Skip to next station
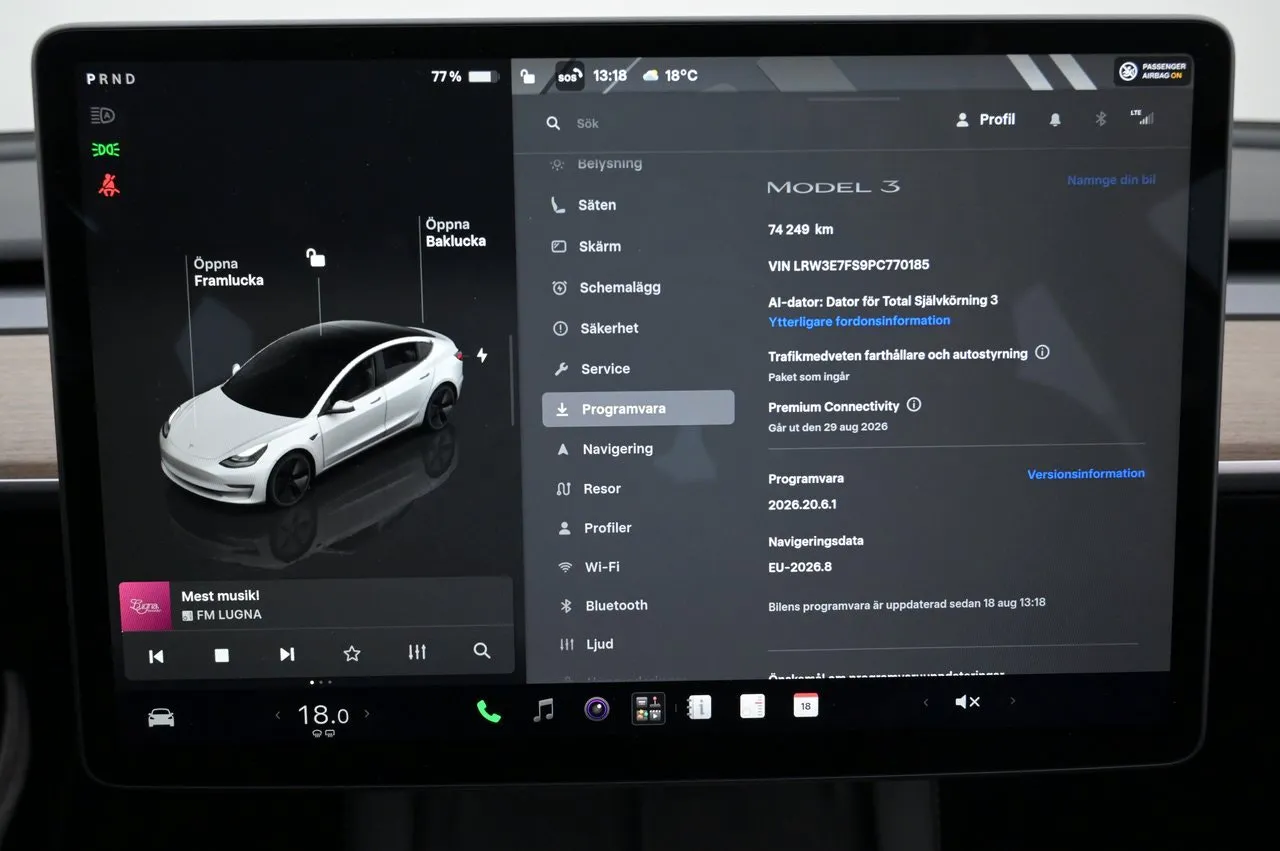Screen dimensions: 1280x851 (x=287, y=654)
